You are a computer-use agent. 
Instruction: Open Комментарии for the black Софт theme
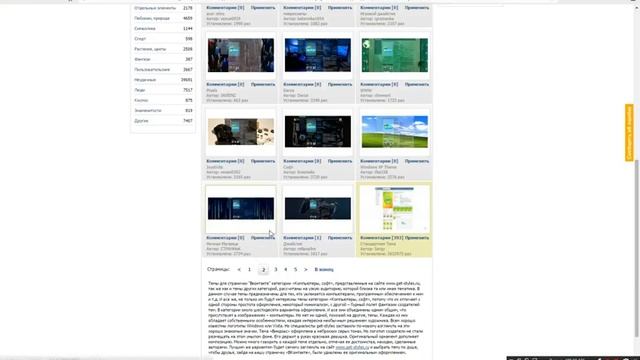302,161
